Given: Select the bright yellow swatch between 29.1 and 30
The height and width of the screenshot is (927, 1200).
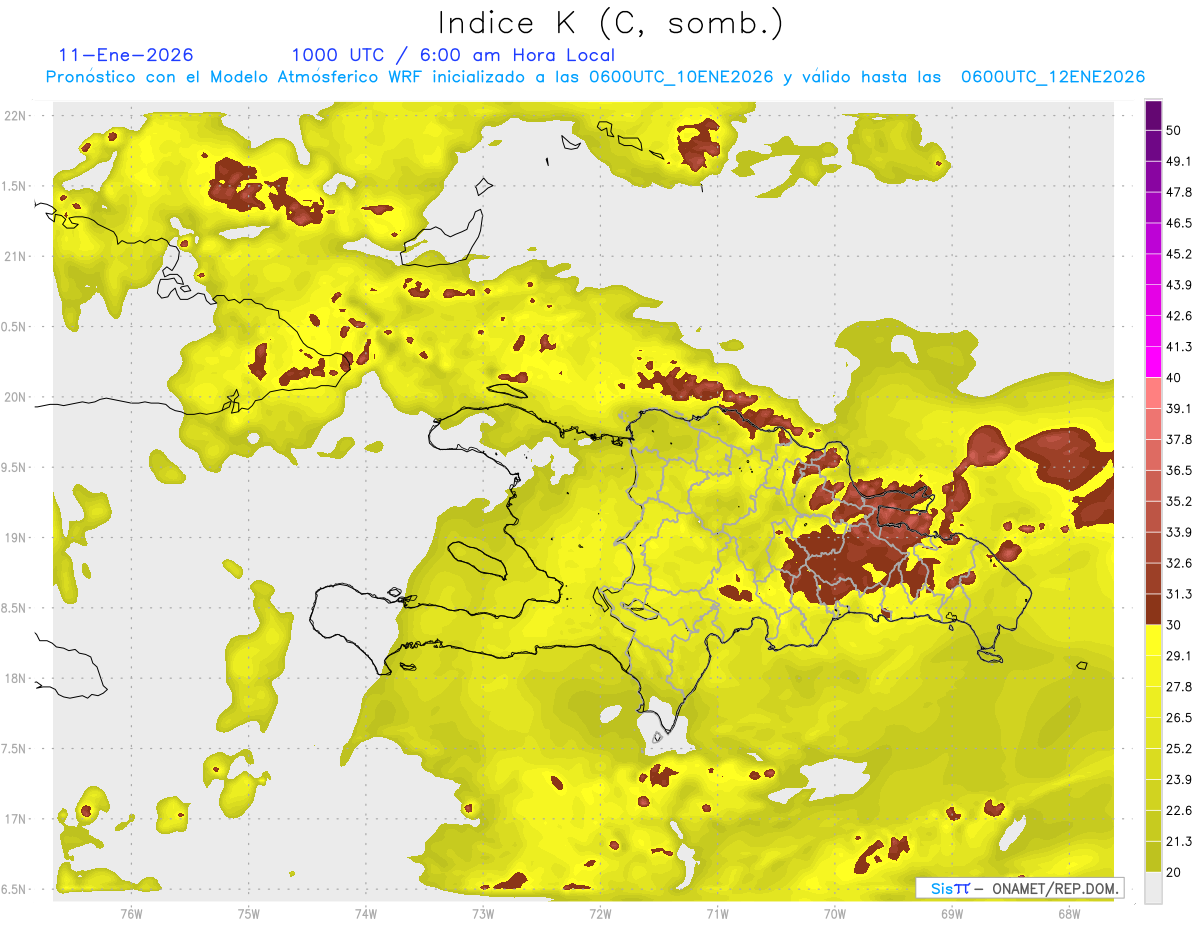Looking at the screenshot, I should click(x=1153, y=640).
